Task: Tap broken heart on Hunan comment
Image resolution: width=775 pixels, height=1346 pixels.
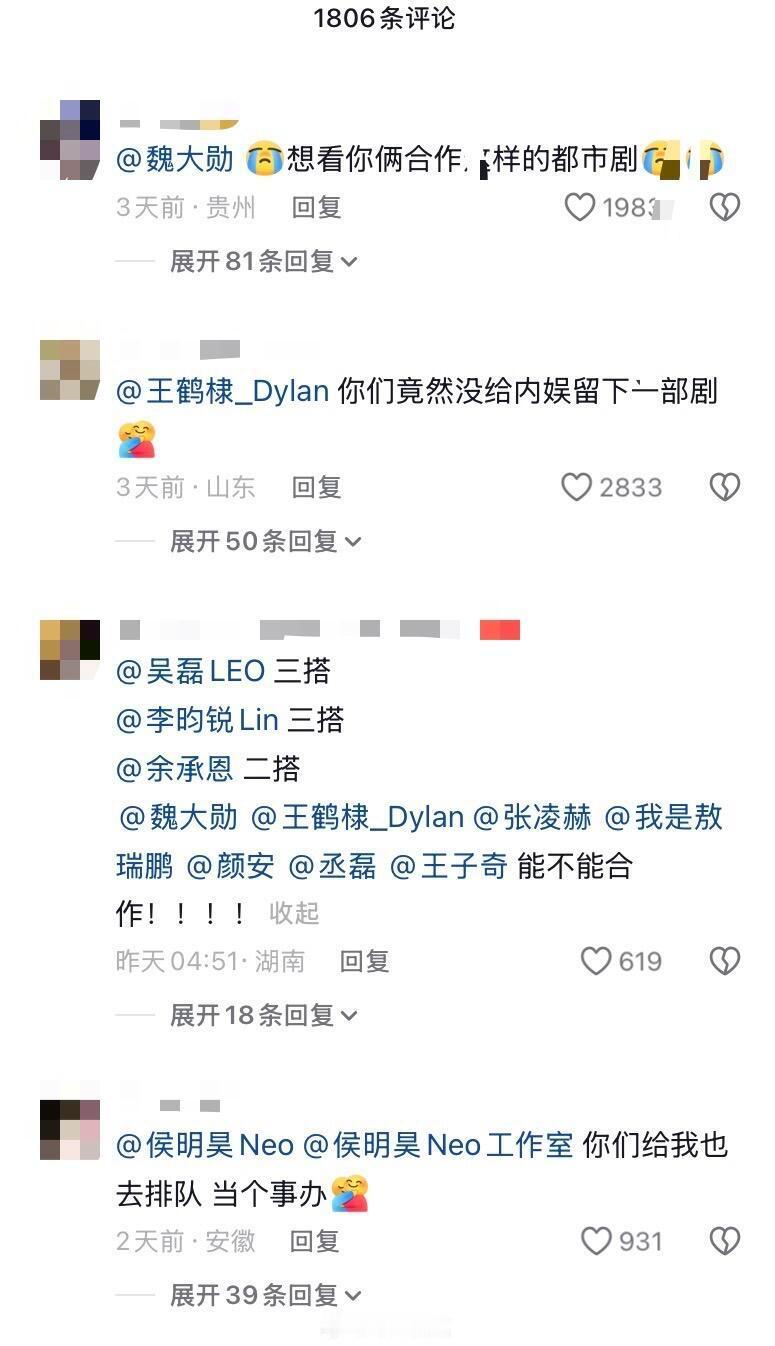Action: tap(724, 961)
